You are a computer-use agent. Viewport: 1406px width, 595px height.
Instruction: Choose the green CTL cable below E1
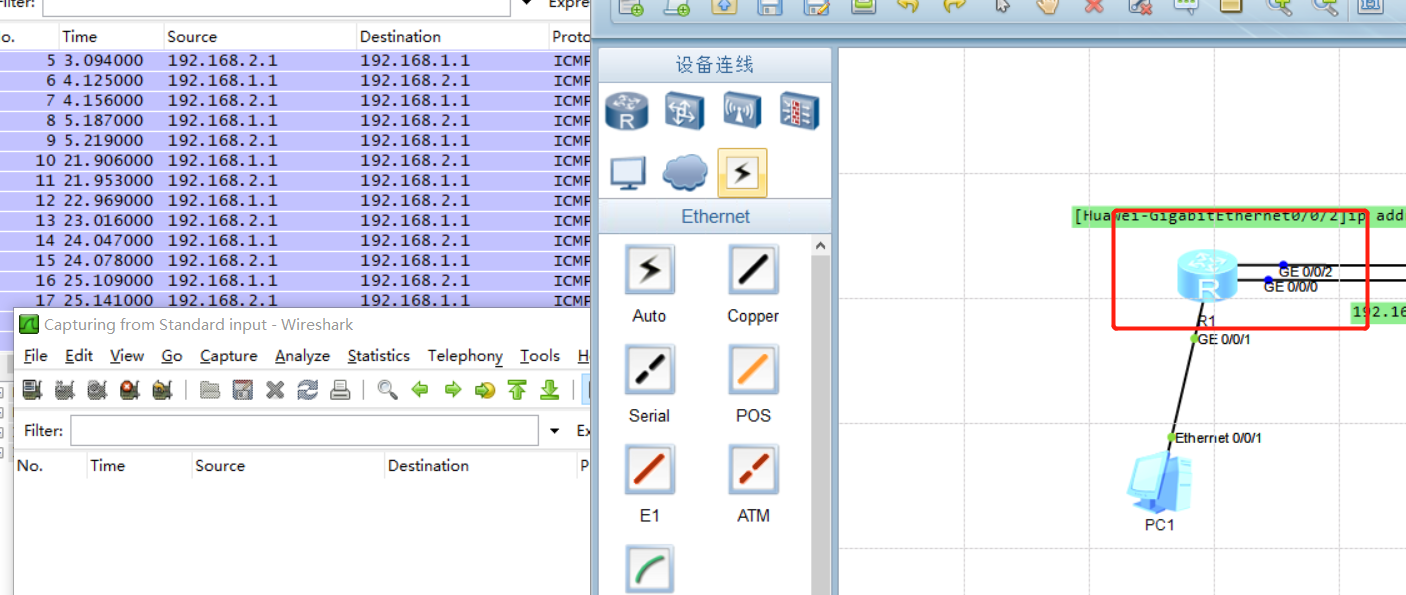pos(649,569)
